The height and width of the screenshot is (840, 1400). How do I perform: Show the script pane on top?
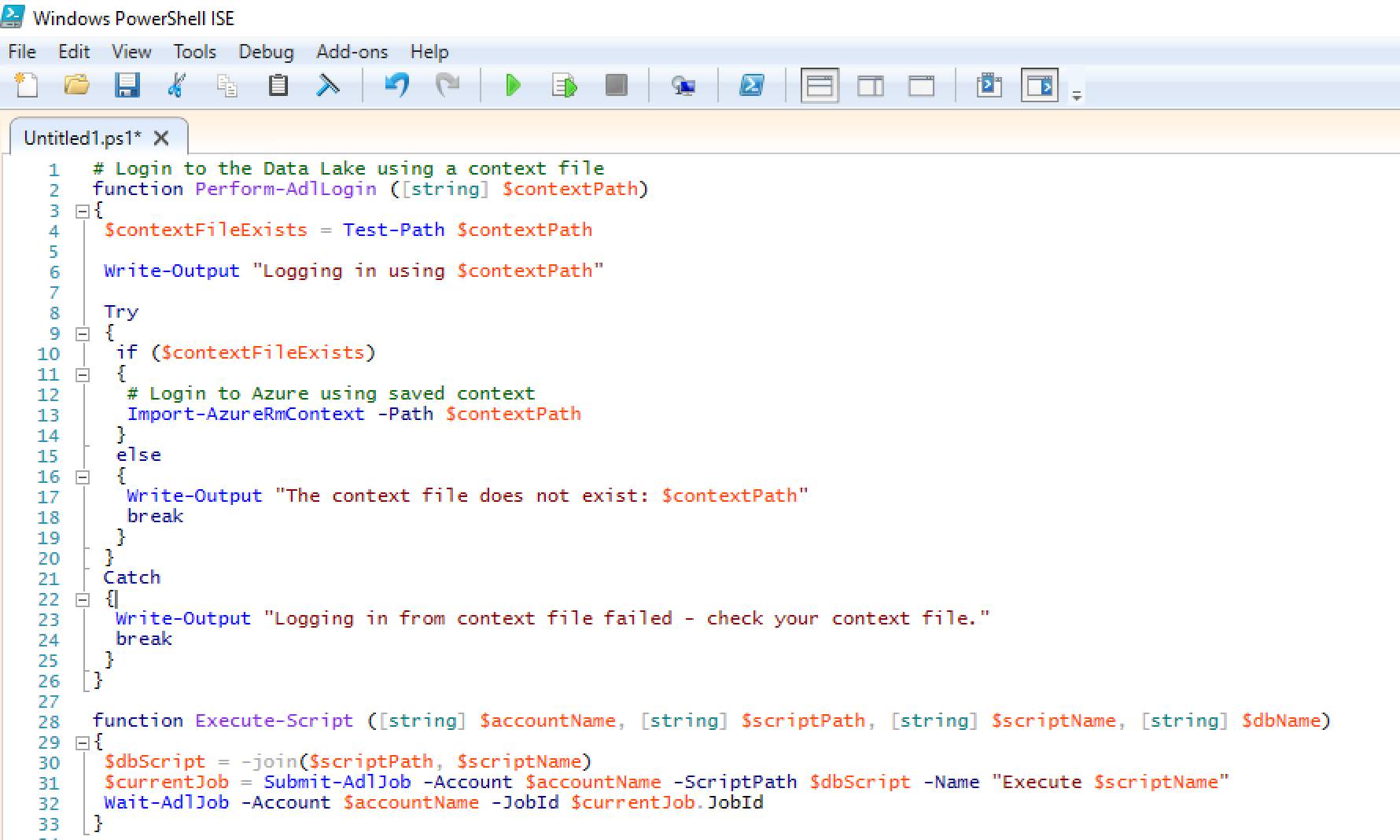click(820, 85)
